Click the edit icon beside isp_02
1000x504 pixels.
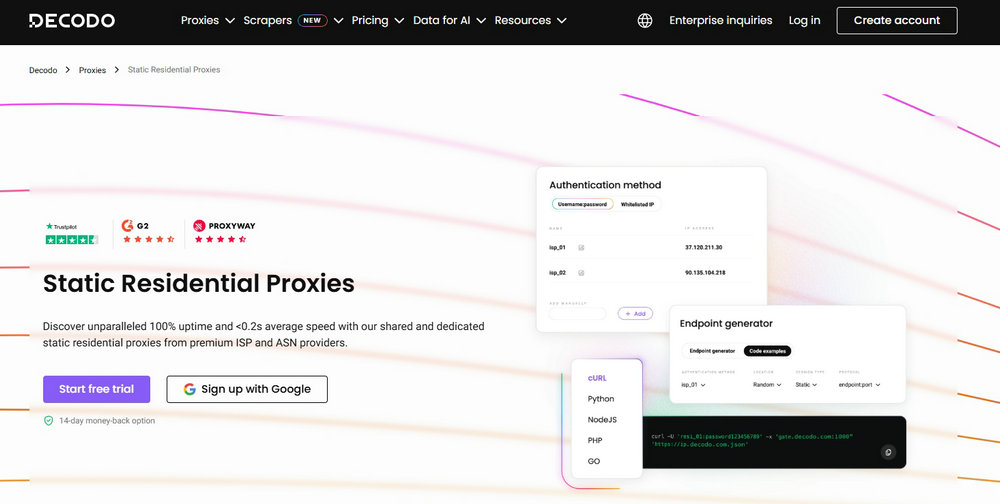(581, 273)
